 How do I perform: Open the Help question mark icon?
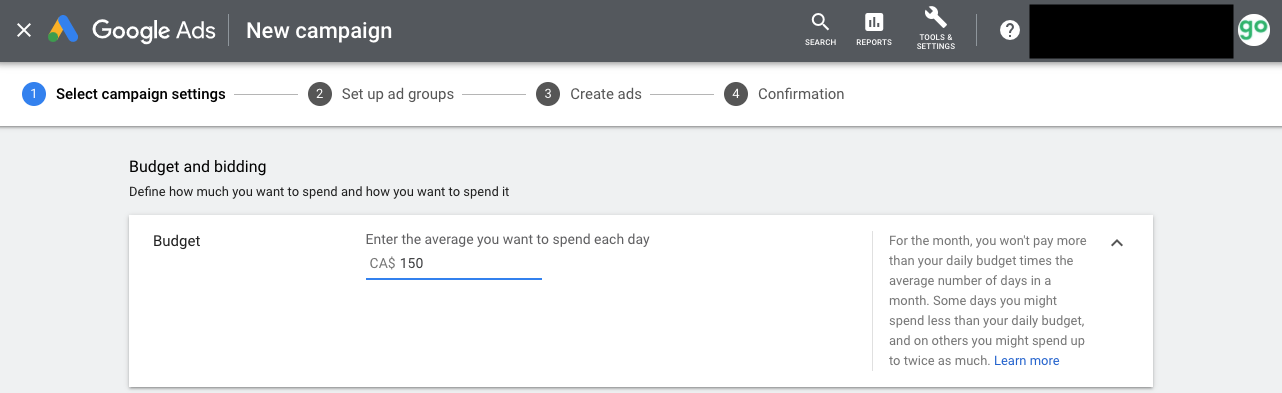1010,30
